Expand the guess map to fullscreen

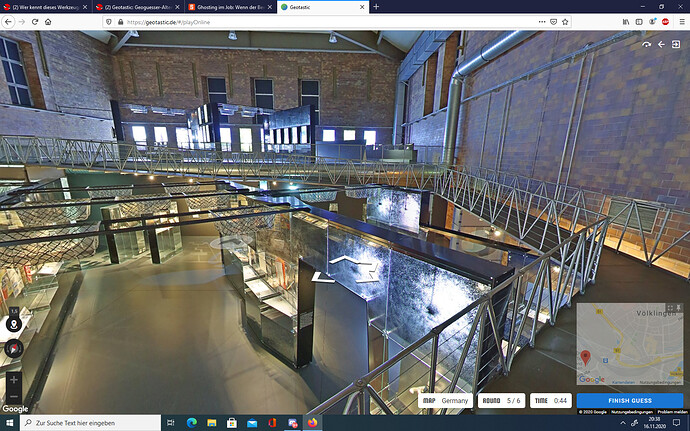click(670, 307)
